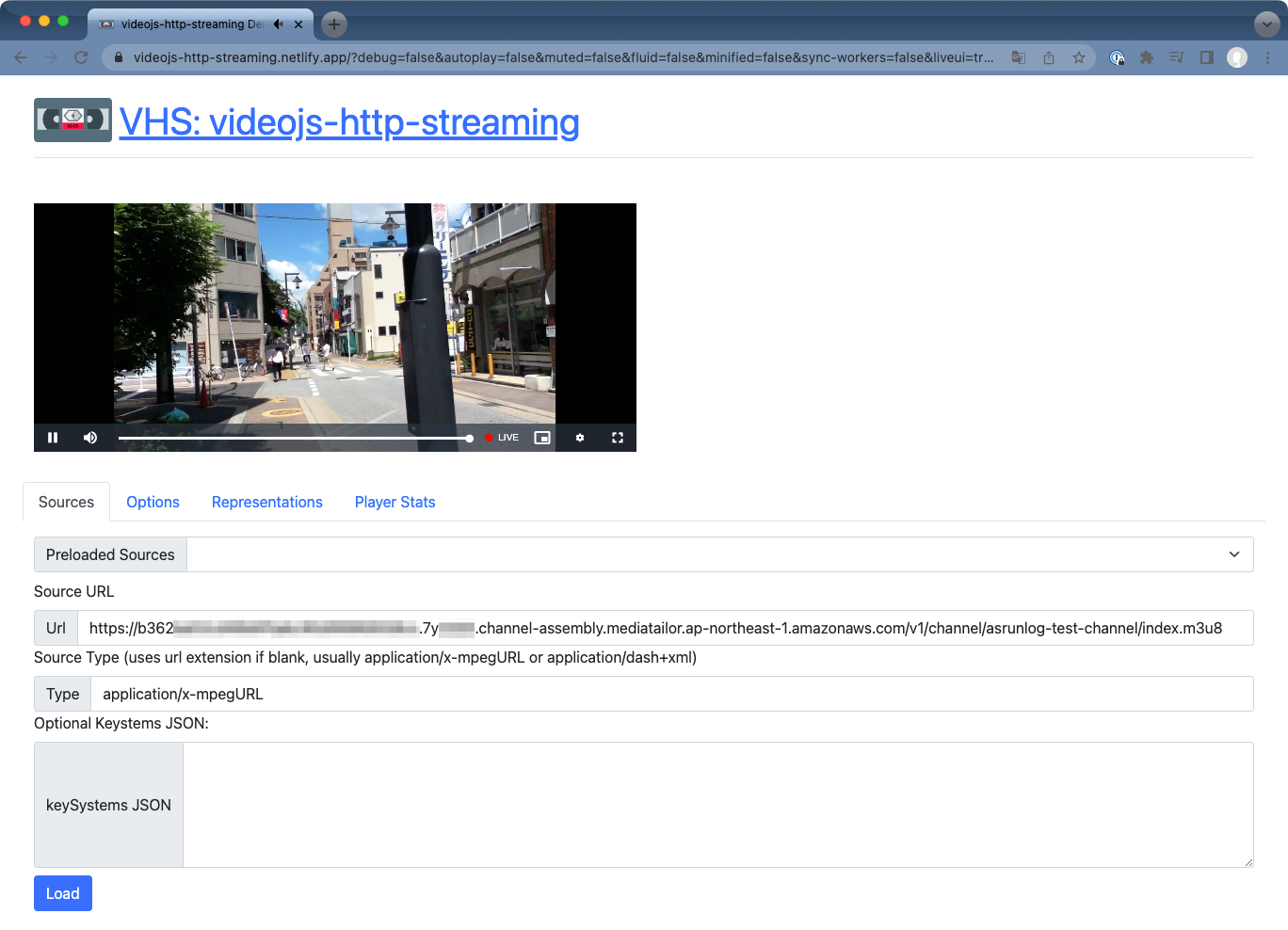Image resolution: width=1288 pixels, height=930 pixels.
Task: Open the media control playlist icon
Action: [x=1177, y=57]
